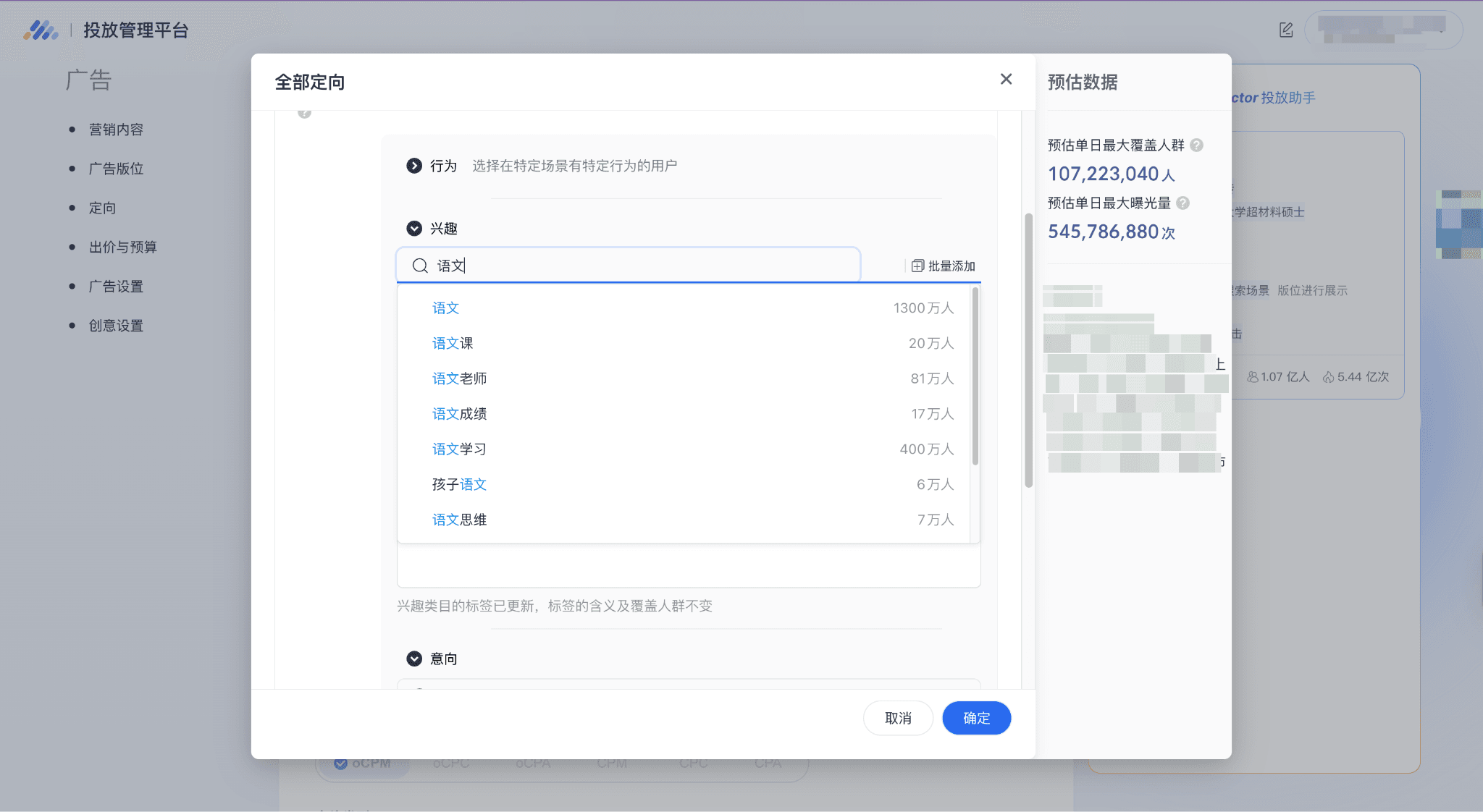Screen dimensions: 1483x812
Task: Click the 语文 interest search input
Action: tap(637, 266)
